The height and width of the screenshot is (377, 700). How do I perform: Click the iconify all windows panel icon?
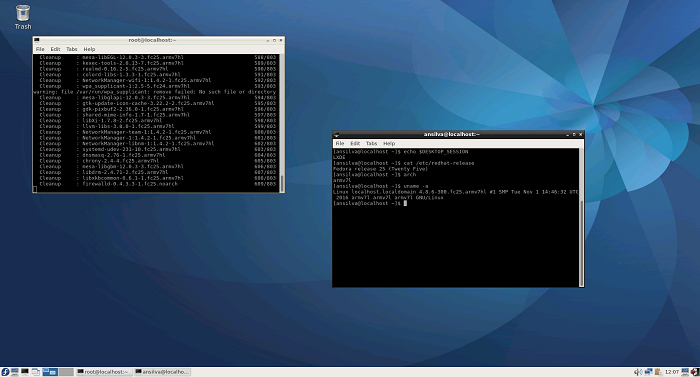[x=35, y=372]
